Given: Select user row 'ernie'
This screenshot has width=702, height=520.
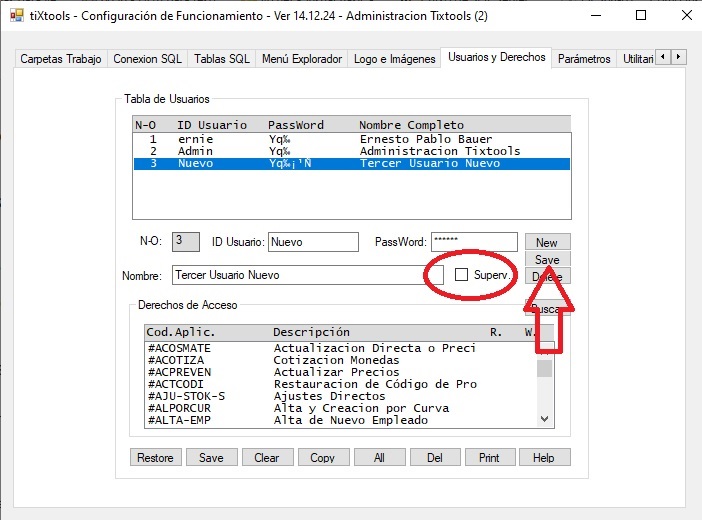Looking at the screenshot, I should [x=352, y=139].
